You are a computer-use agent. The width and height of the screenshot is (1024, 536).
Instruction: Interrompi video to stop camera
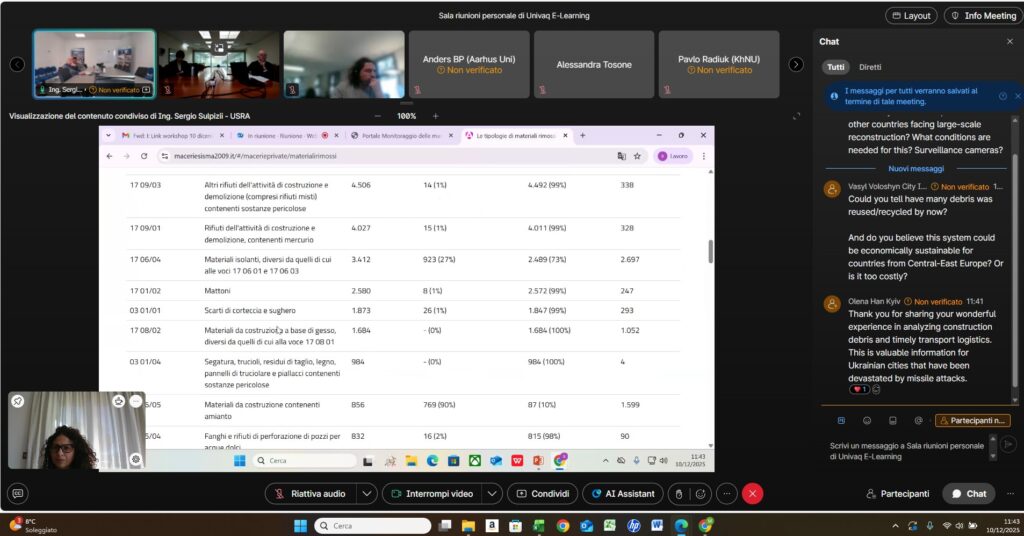(431, 493)
